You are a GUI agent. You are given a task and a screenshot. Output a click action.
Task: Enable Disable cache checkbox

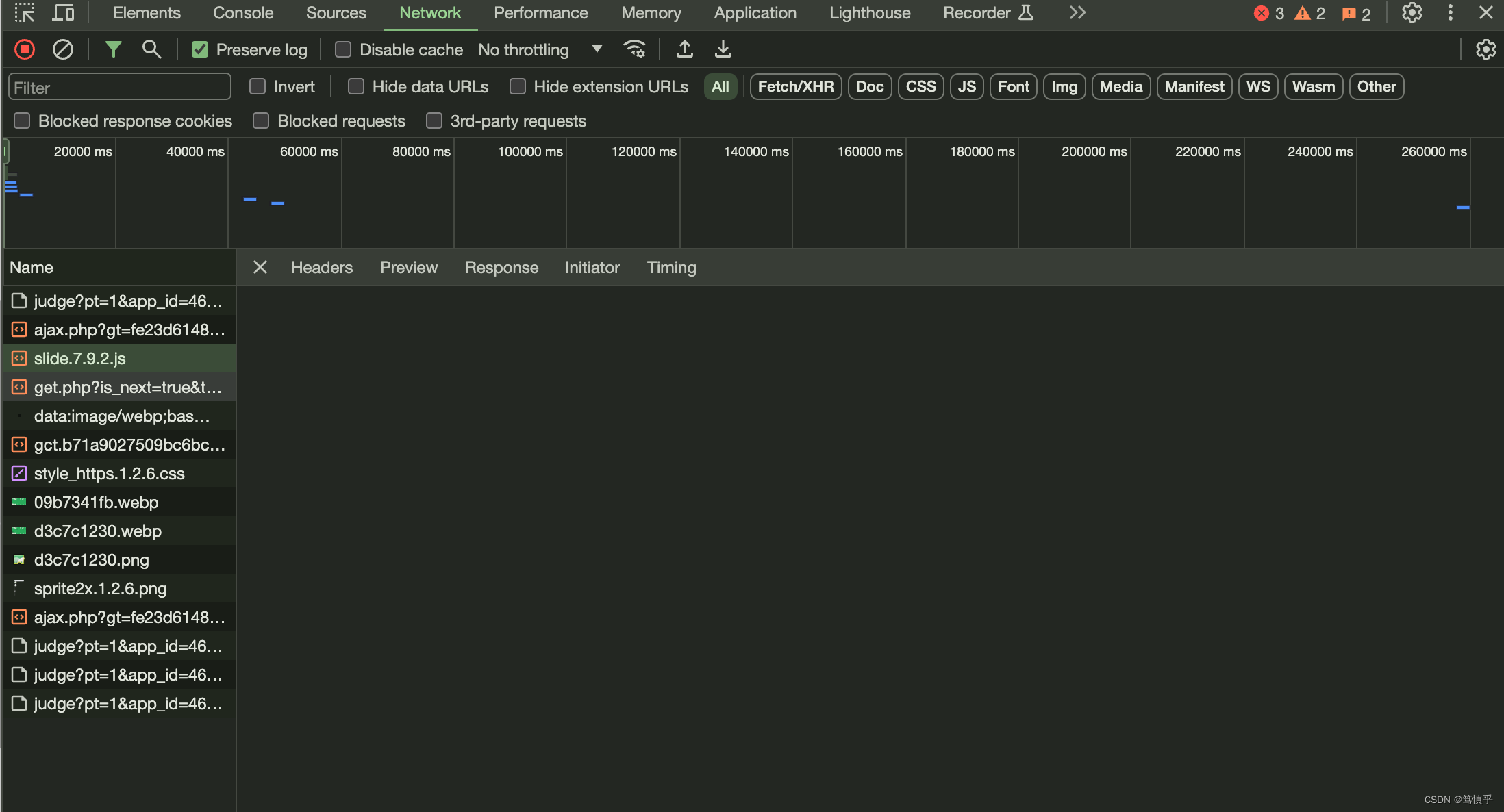coord(343,49)
